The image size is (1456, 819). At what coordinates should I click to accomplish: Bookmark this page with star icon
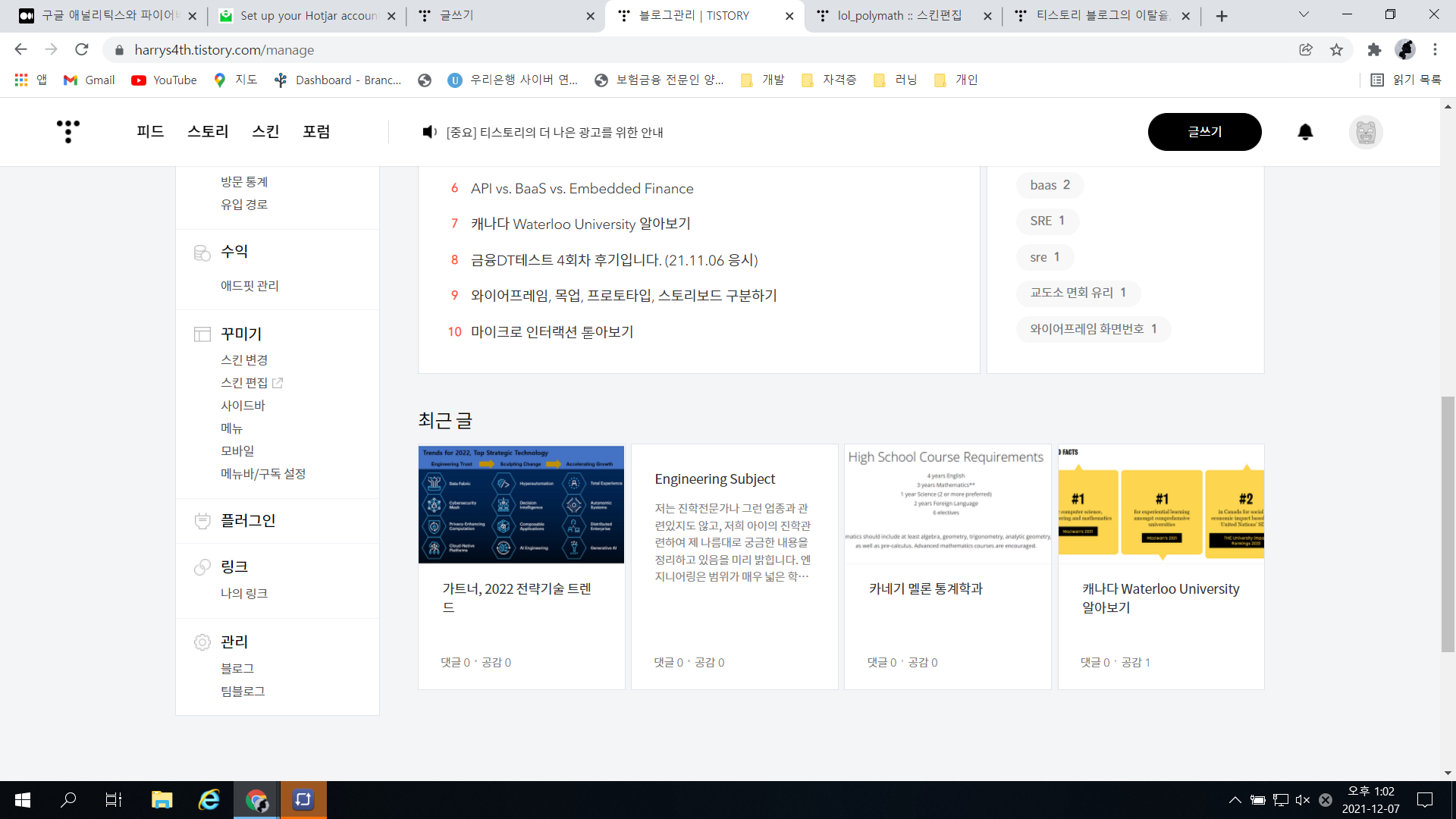click(1336, 50)
